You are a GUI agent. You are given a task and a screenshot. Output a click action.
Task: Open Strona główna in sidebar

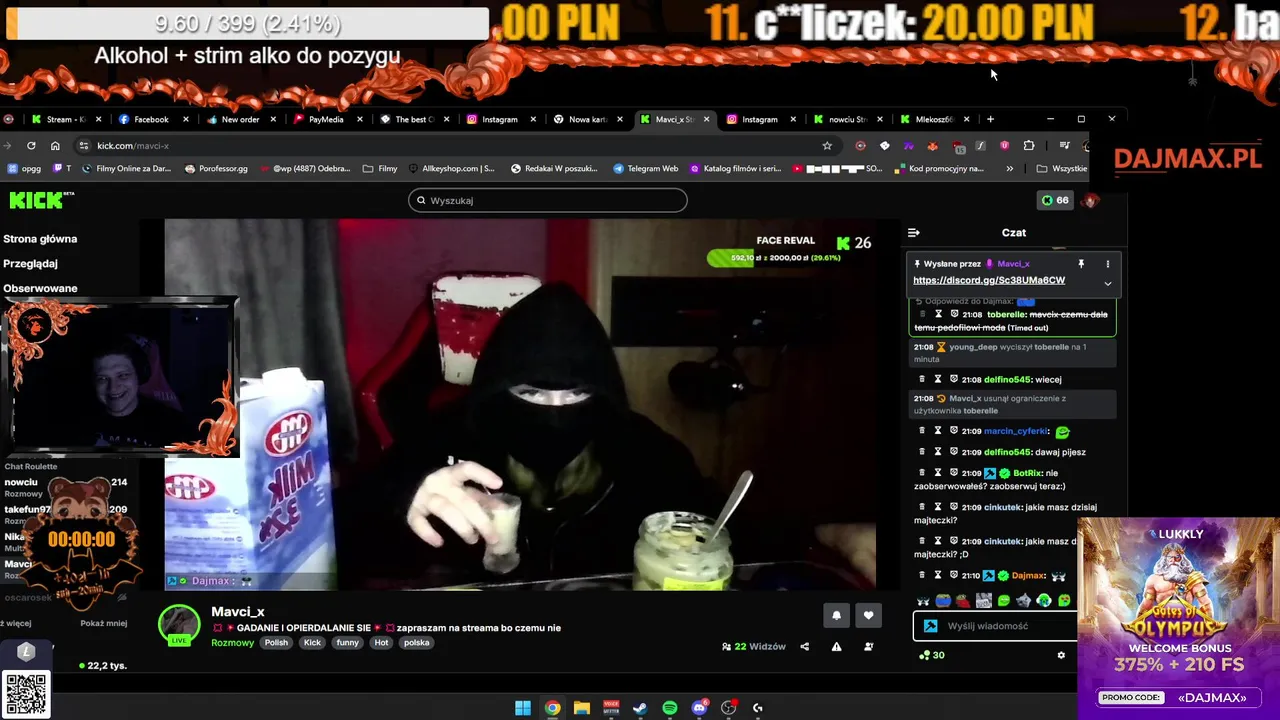tap(40, 239)
